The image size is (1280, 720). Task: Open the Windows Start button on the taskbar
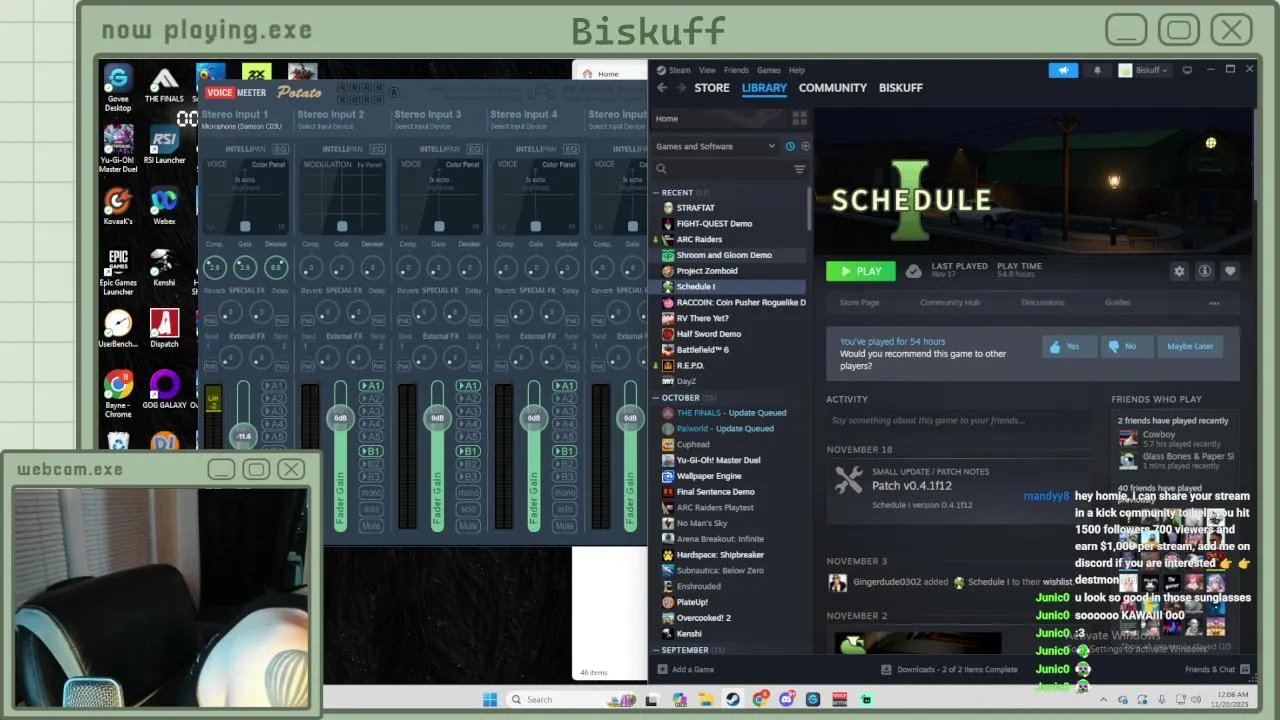pos(490,699)
